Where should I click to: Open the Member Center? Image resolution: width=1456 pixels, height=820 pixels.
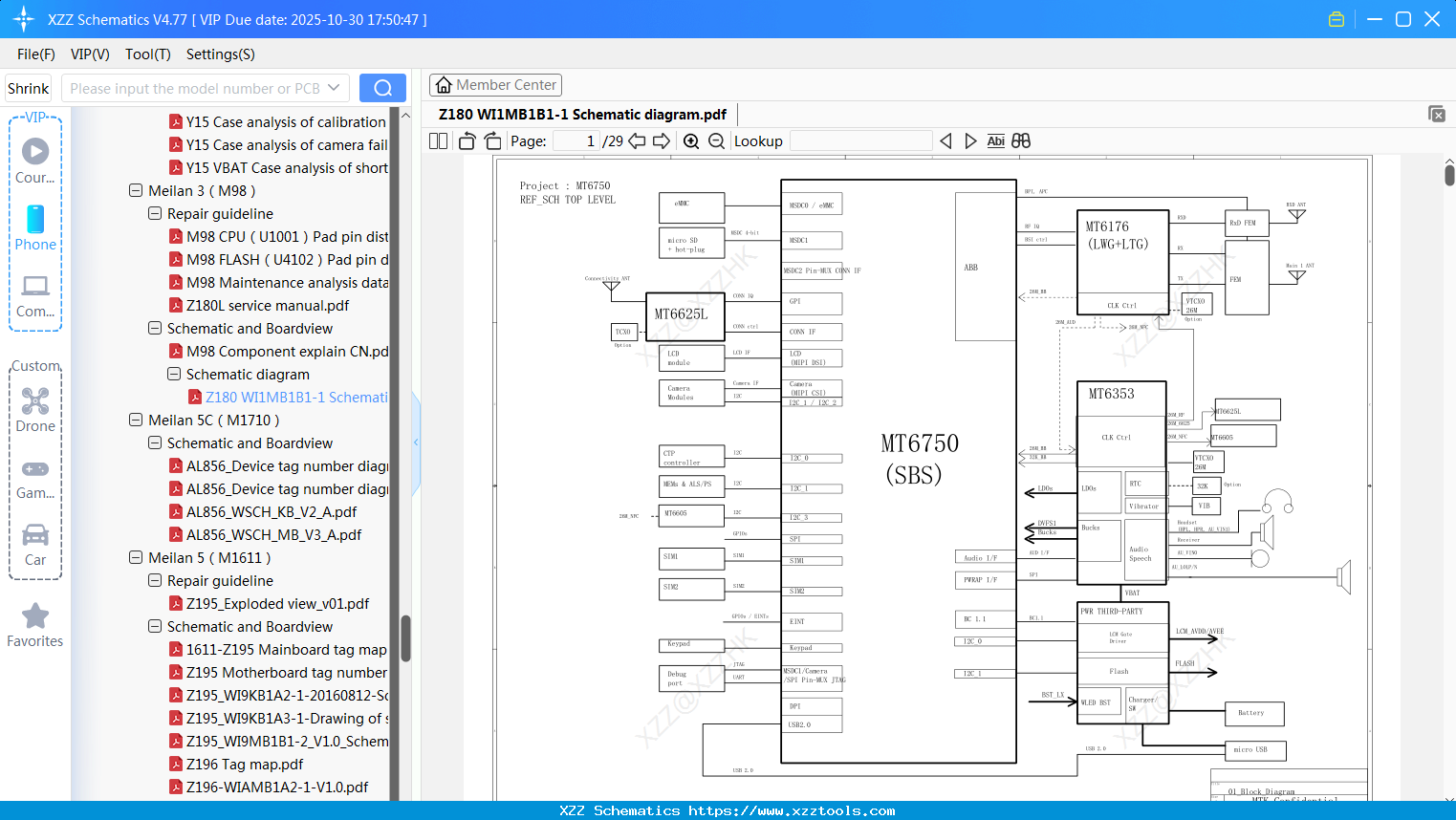(495, 84)
